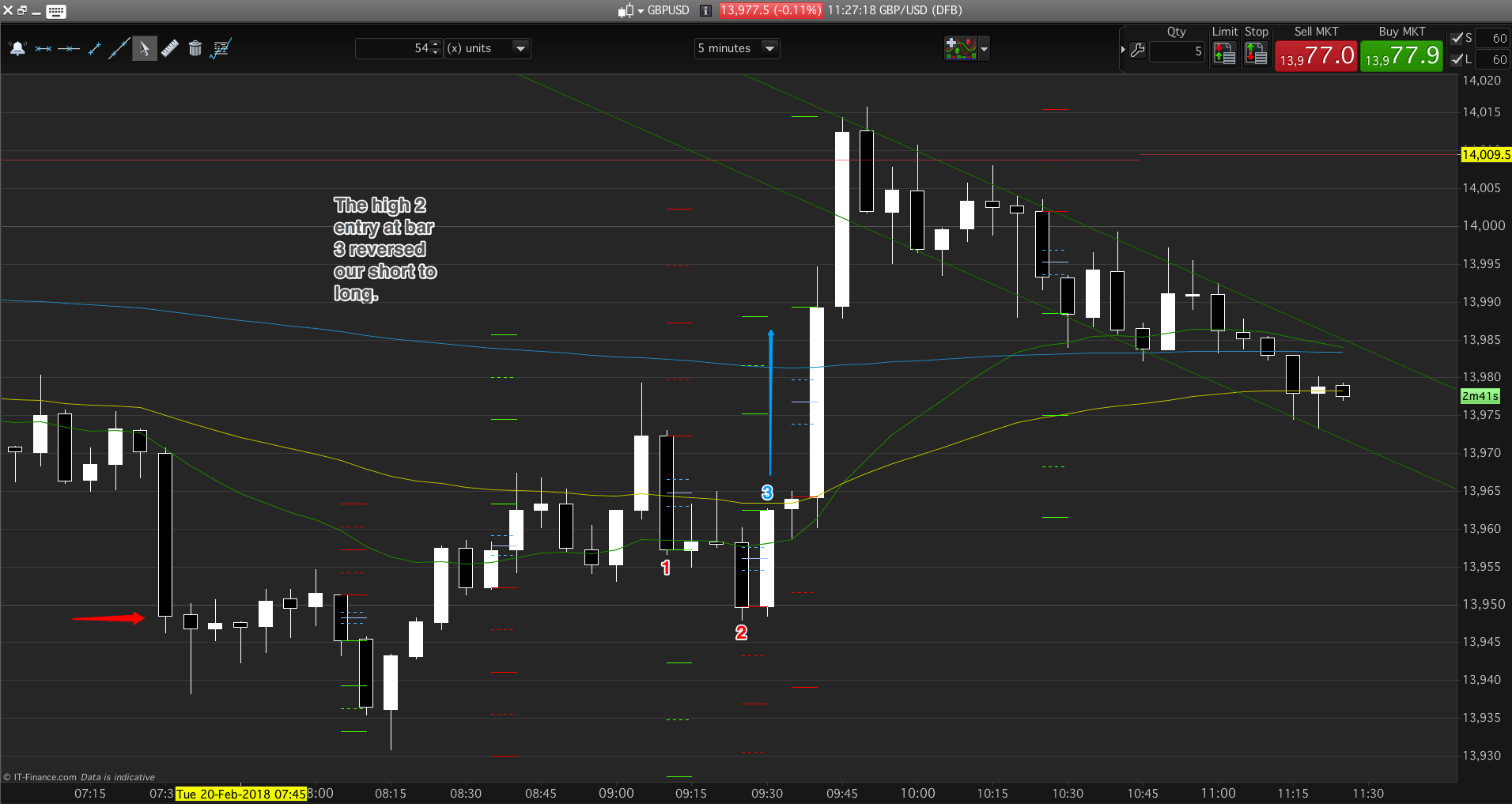This screenshot has width=1512, height=804.
Task: Click the Sell MKT button
Action: pos(1316,55)
